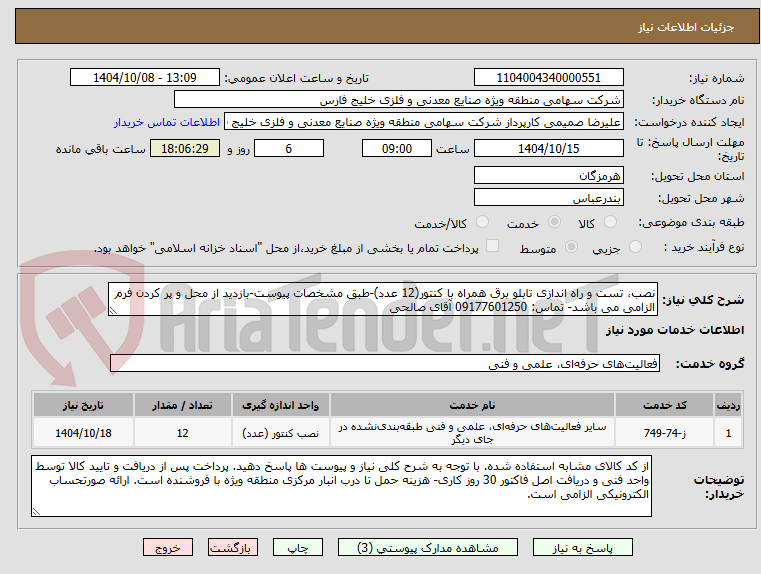The height and width of the screenshot is (574, 761).
Task: Select the کالا/خدمت radio button
Action: (x=482, y=222)
